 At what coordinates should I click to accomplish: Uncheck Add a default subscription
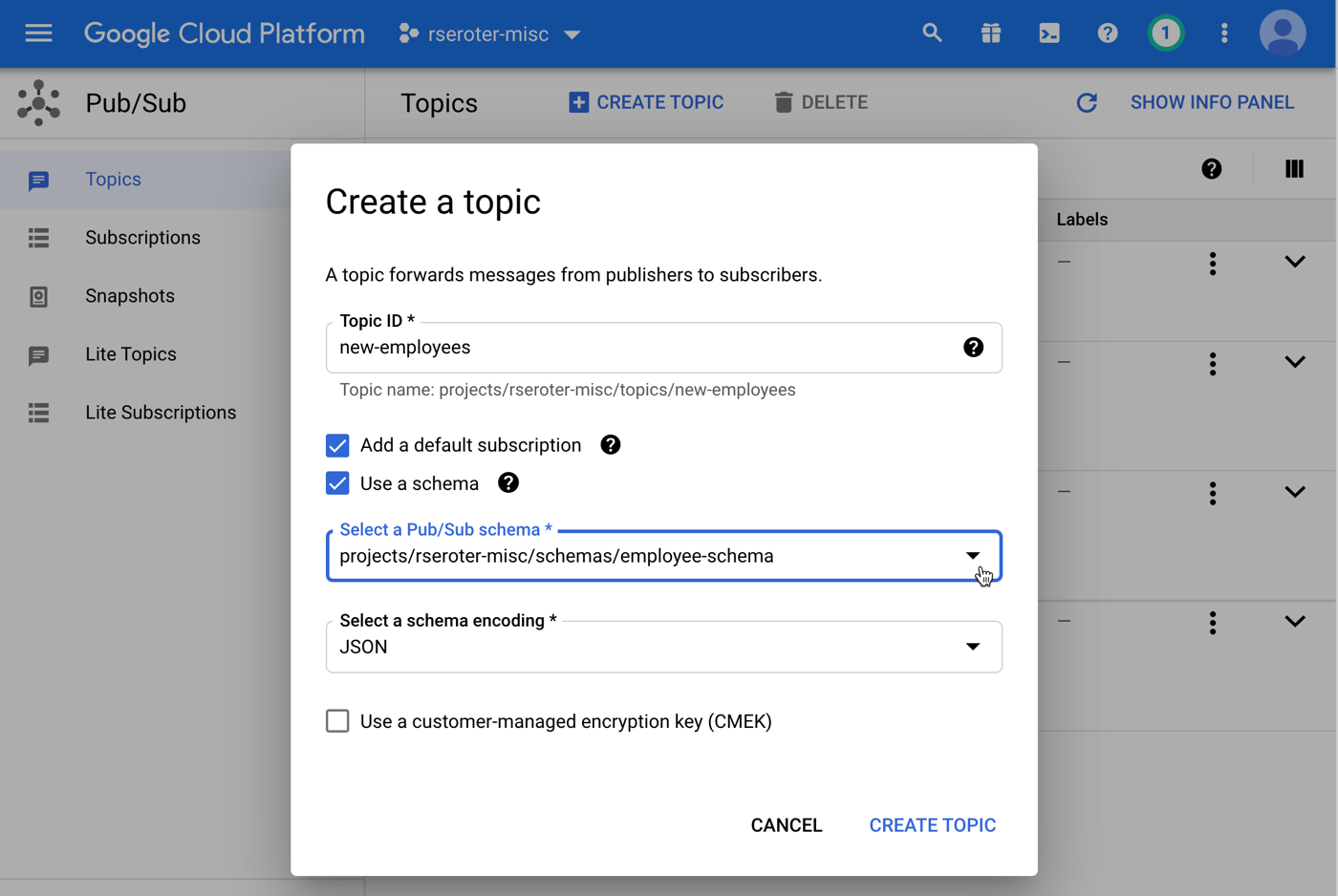click(337, 446)
